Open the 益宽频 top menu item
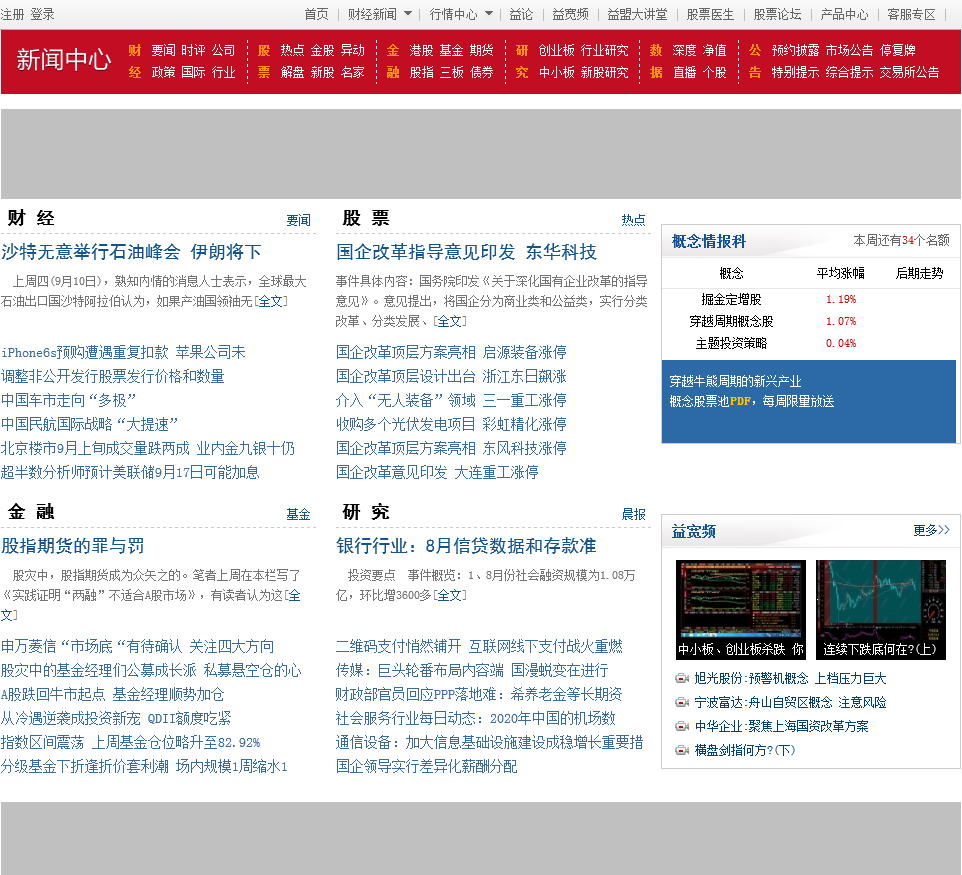 [x=571, y=14]
